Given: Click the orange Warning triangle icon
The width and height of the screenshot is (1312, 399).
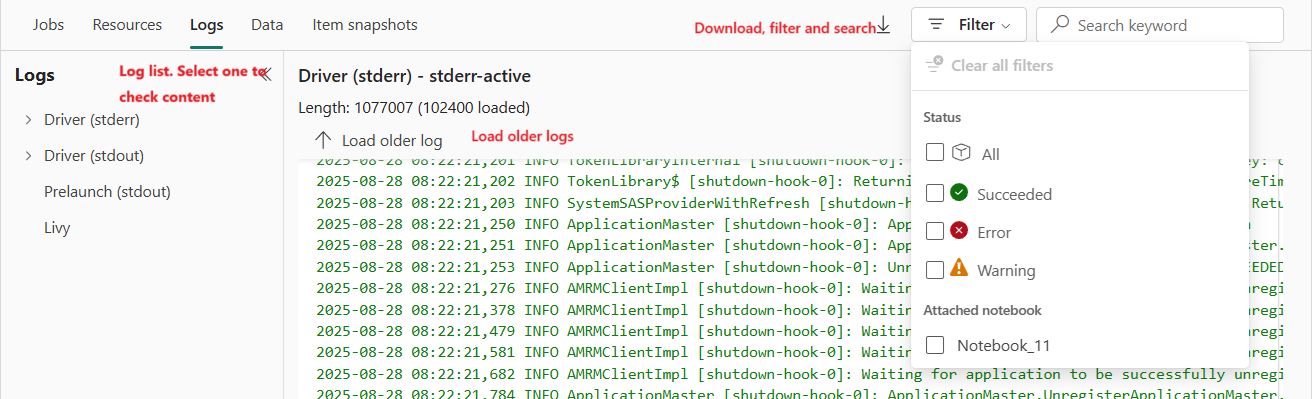Looking at the screenshot, I should point(959,269).
